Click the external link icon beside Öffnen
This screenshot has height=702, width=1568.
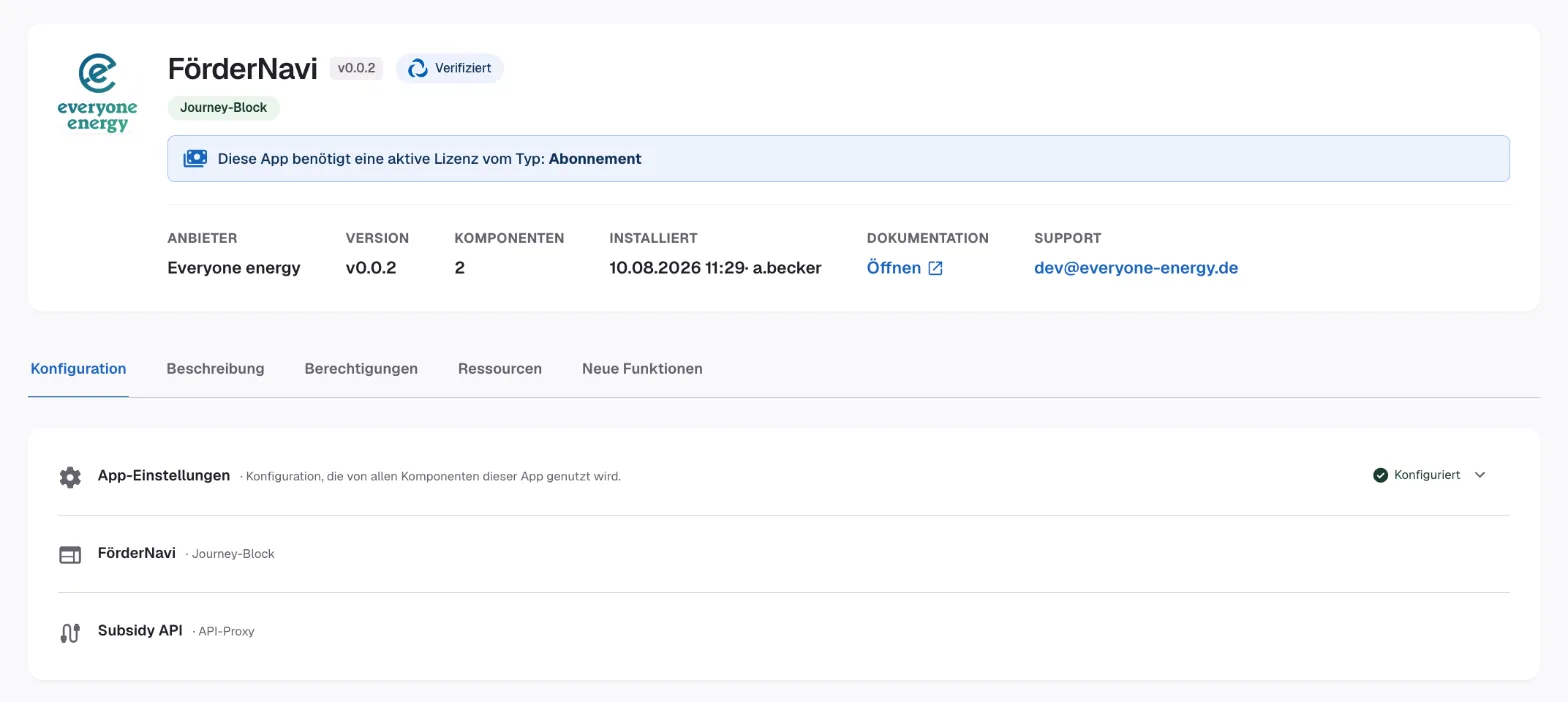tap(935, 268)
